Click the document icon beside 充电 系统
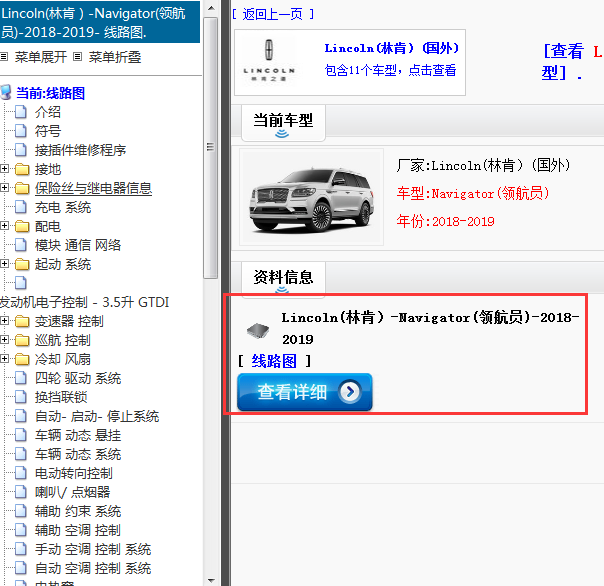604x586 pixels. 21,207
